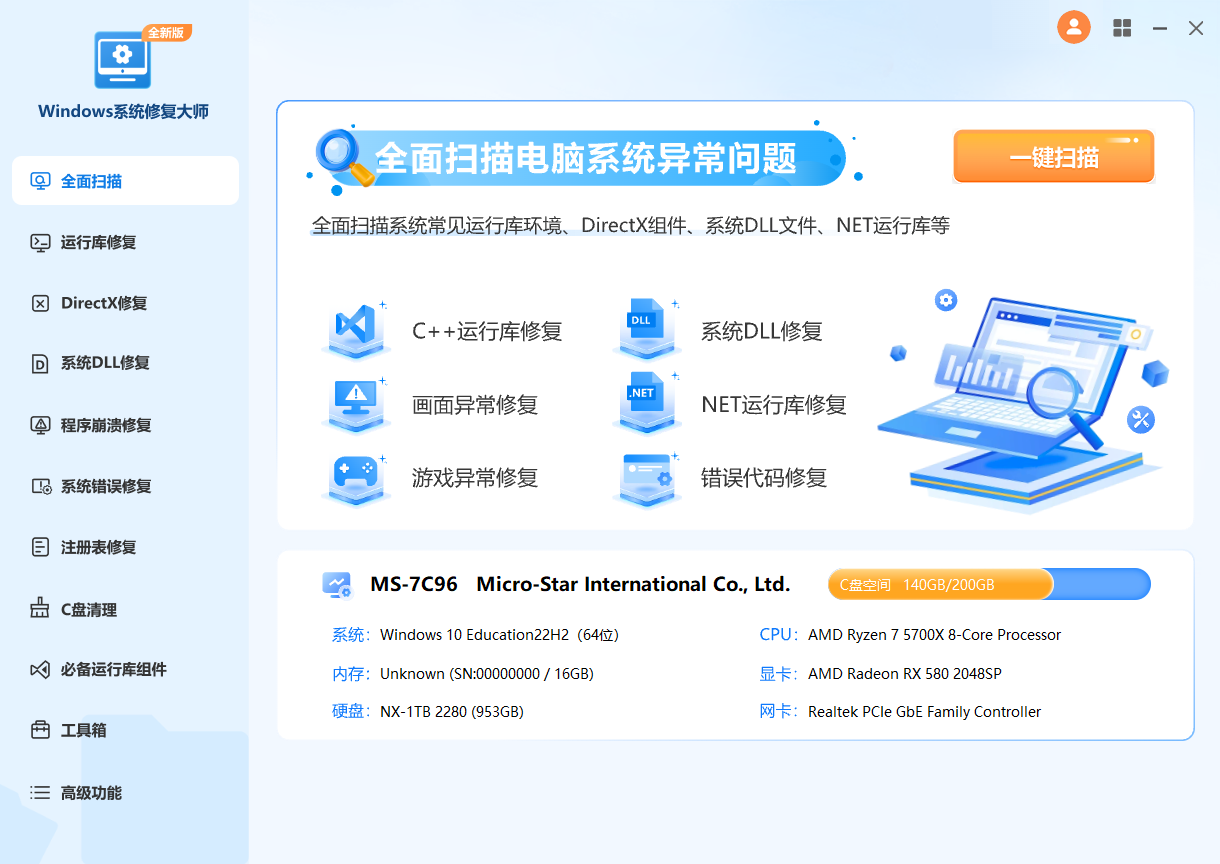
Task: Click the Windows系统修复大师 app logo
Action: tap(122, 62)
